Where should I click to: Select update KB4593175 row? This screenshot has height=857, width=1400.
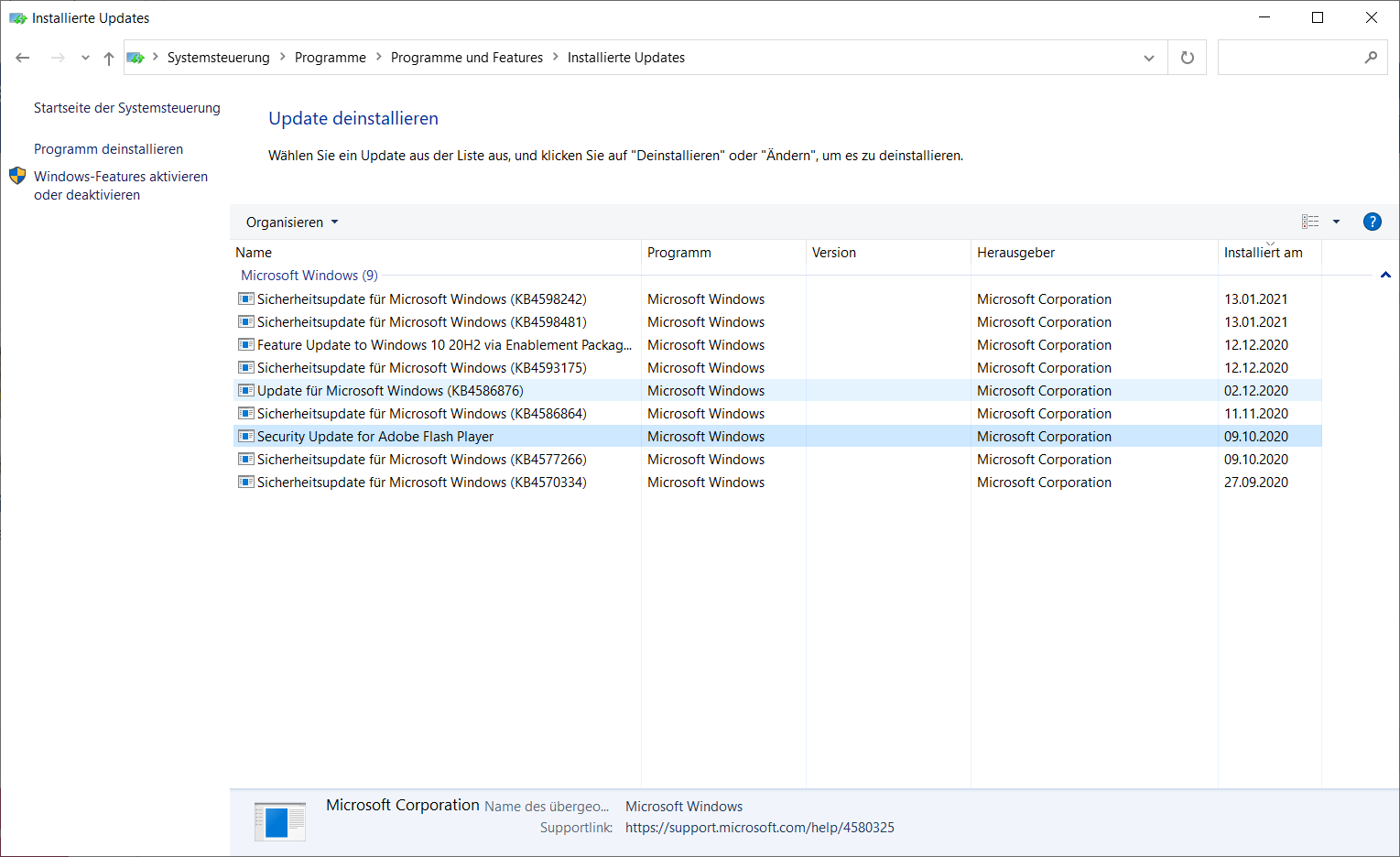point(776,368)
